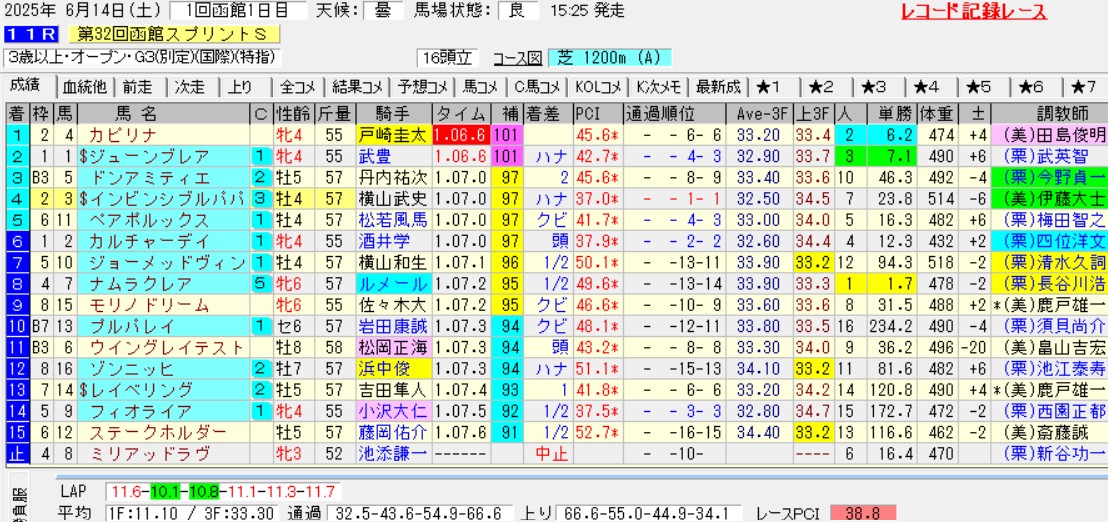Switch to the ★3 star tab
Screen dimensions: 1108x522
[x=876, y=86]
